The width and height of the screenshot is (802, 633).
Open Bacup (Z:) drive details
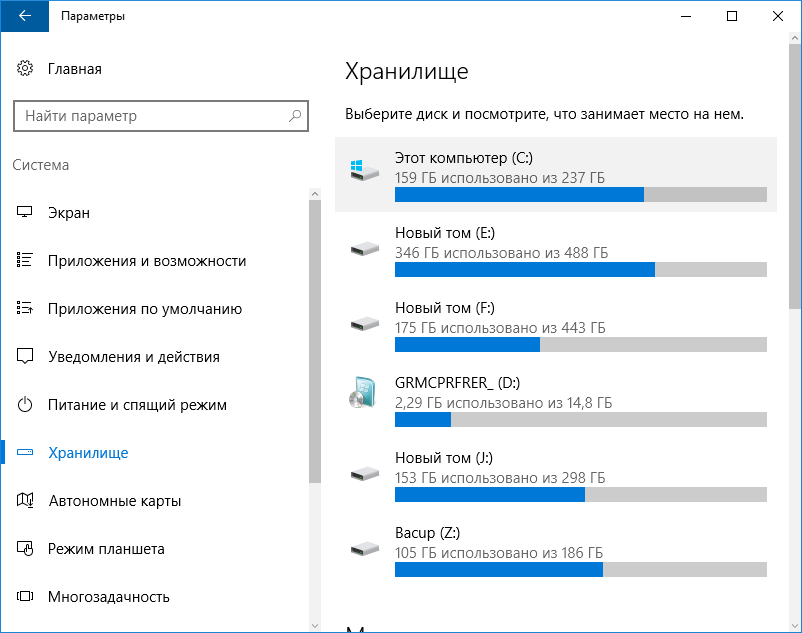coord(555,550)
